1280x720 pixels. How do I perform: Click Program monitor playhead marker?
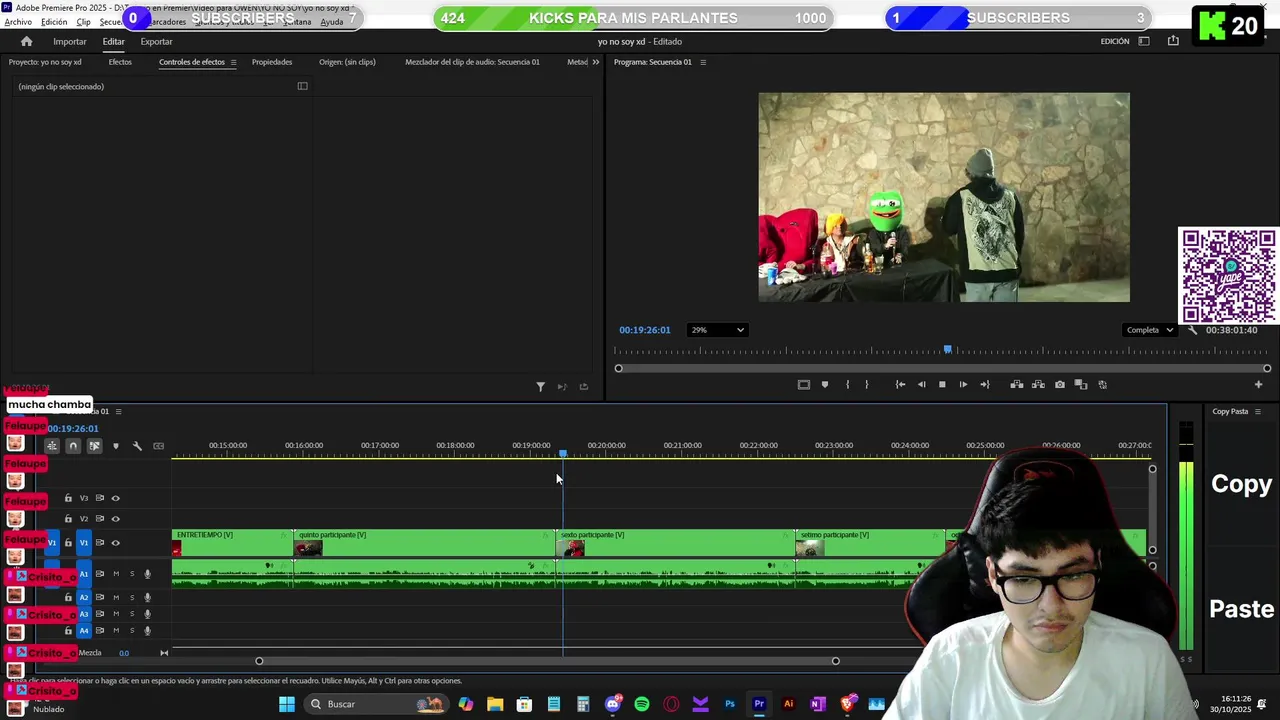(947, 350)
